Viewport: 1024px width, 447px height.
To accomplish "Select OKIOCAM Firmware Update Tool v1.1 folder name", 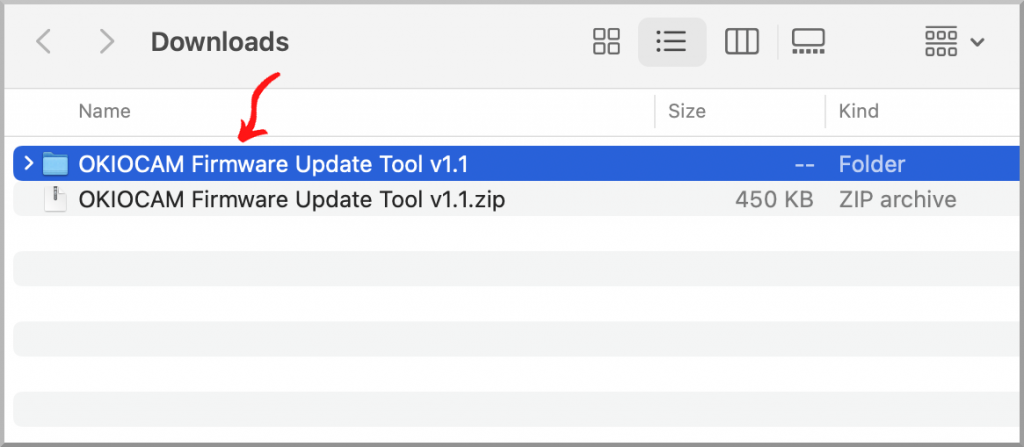I will coord(273,163).
